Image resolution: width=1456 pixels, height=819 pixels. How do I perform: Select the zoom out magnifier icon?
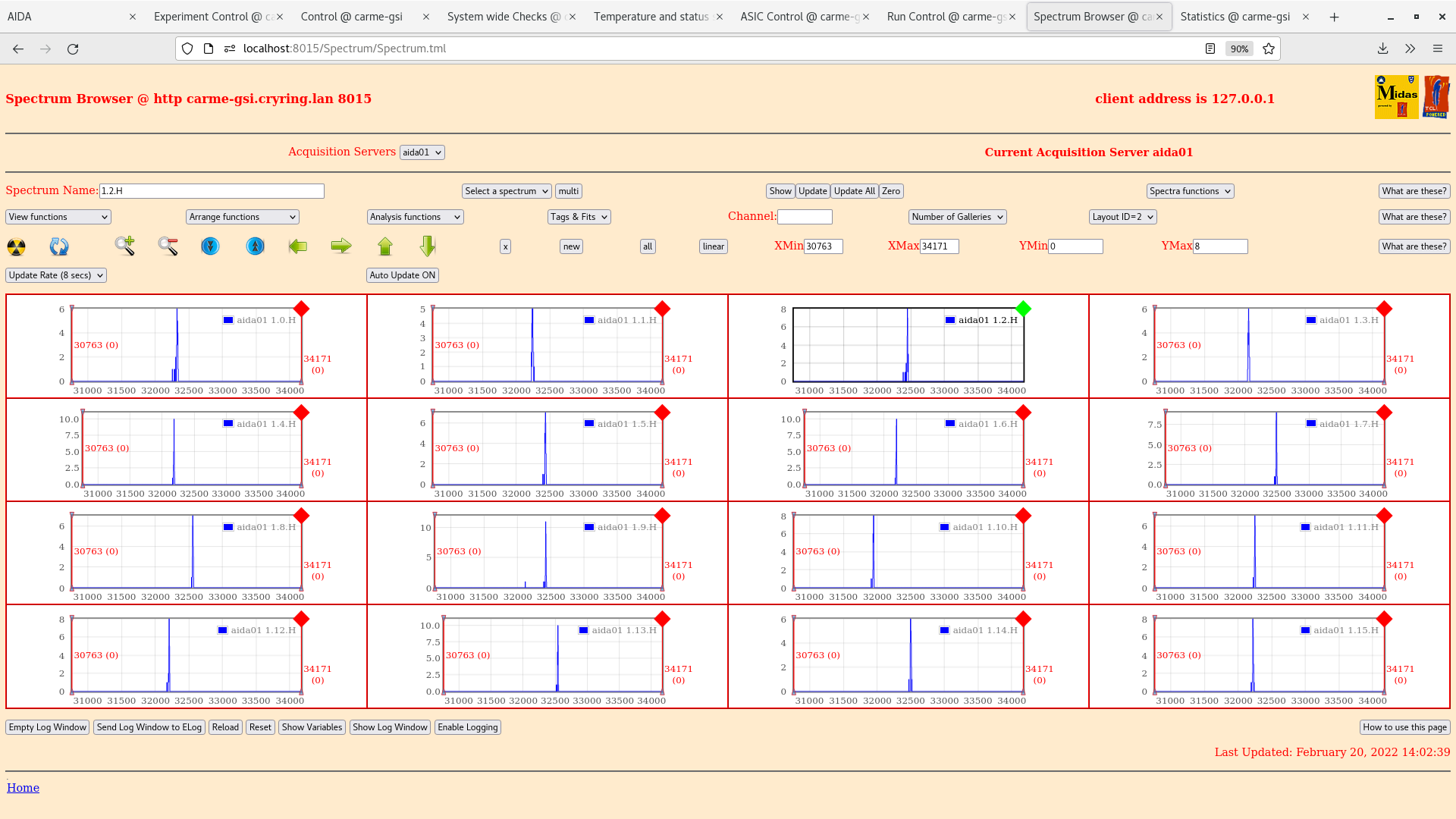point(168,246)
